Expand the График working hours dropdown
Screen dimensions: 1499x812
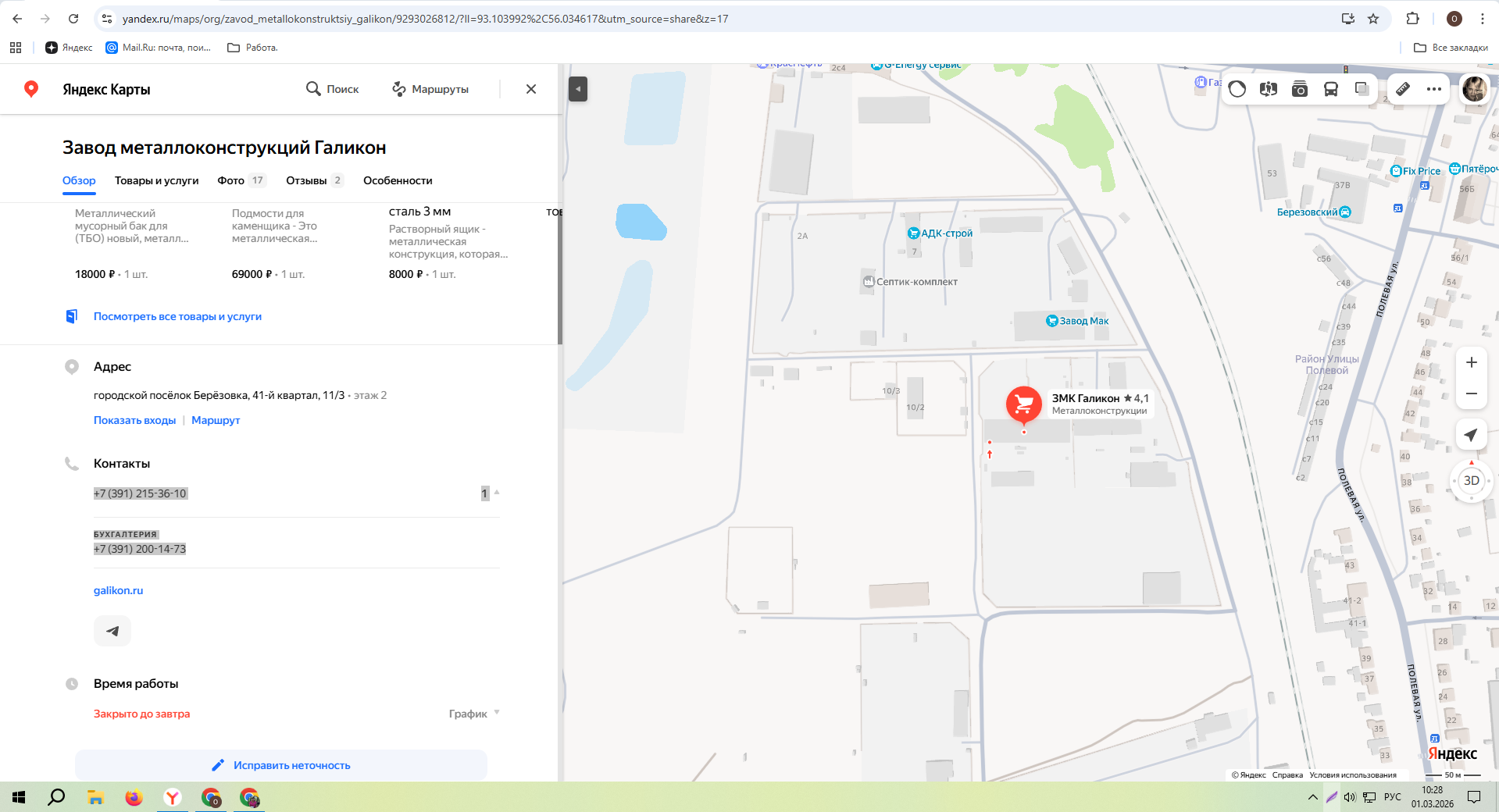(474, 714)
